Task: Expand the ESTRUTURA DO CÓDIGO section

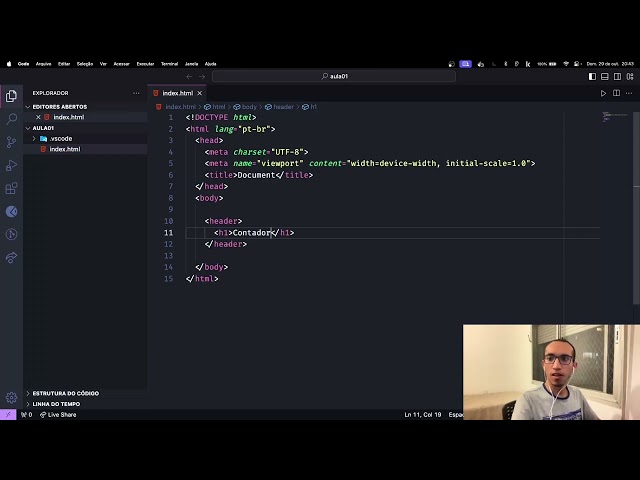Action: [x=65, y=393]
